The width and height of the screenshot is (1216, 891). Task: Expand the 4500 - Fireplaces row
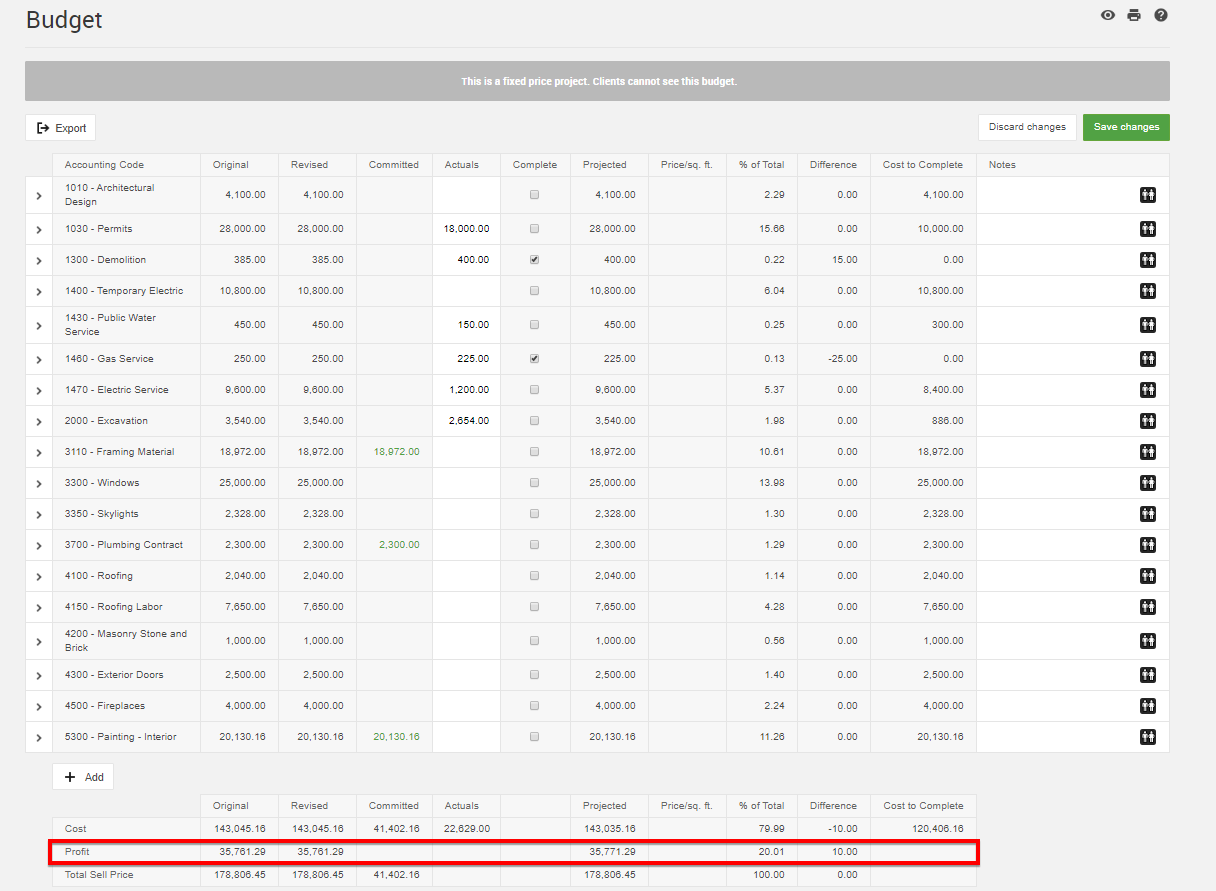coord(39,707)
